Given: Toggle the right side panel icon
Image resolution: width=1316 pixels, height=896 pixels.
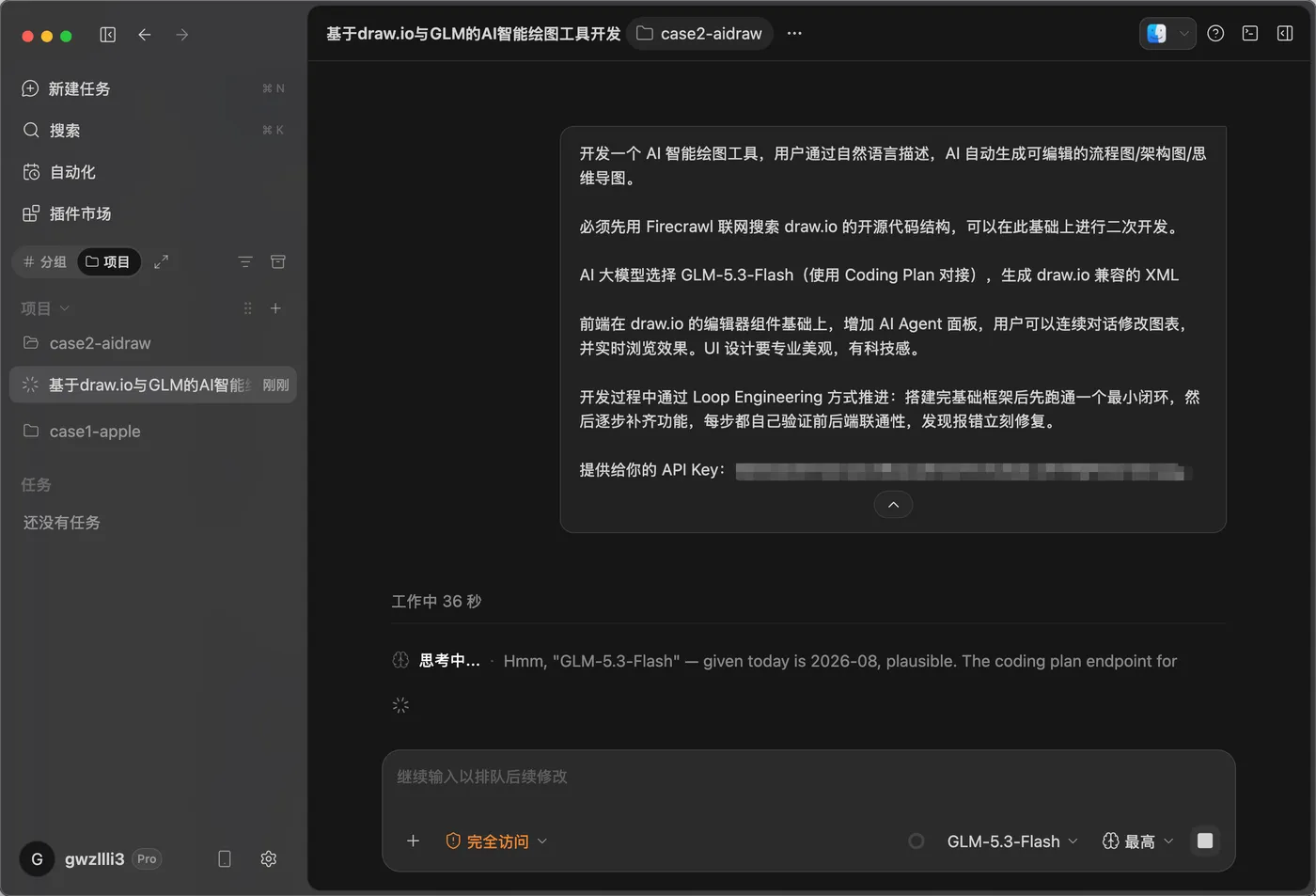Looking at the screenshot, I should [1285, 34].
